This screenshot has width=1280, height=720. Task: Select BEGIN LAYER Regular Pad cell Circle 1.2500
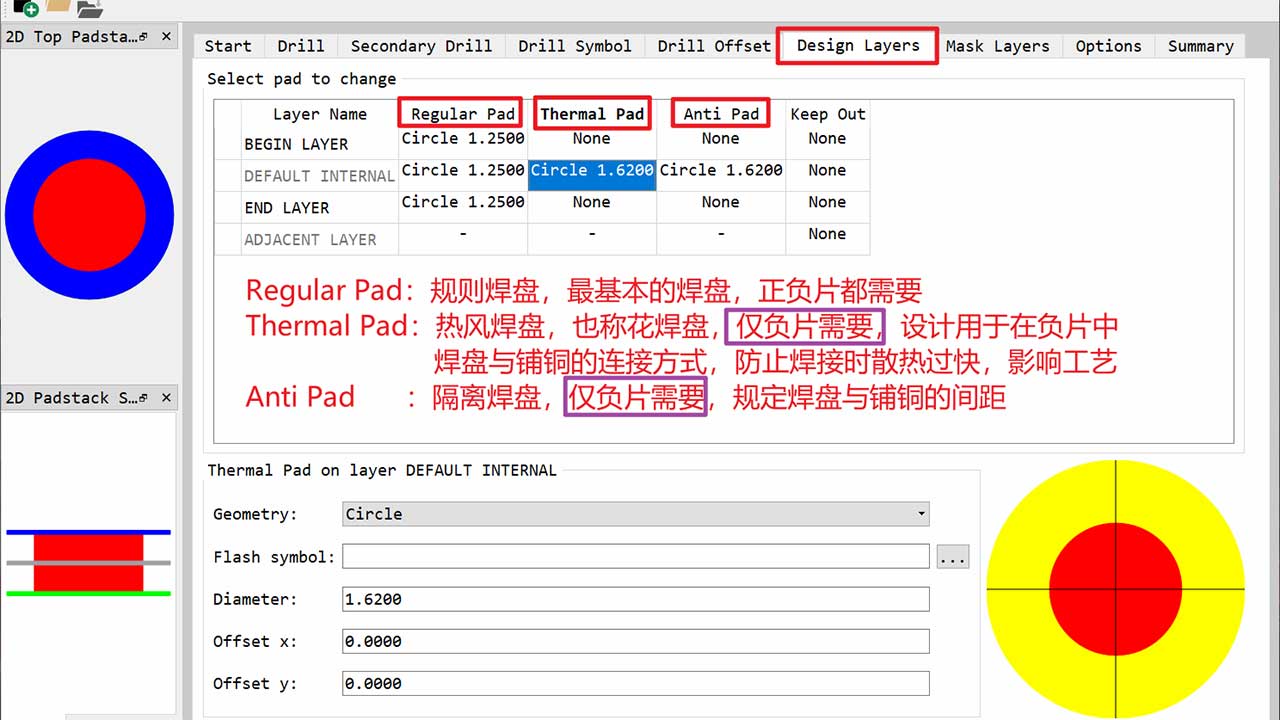point(463,143)
